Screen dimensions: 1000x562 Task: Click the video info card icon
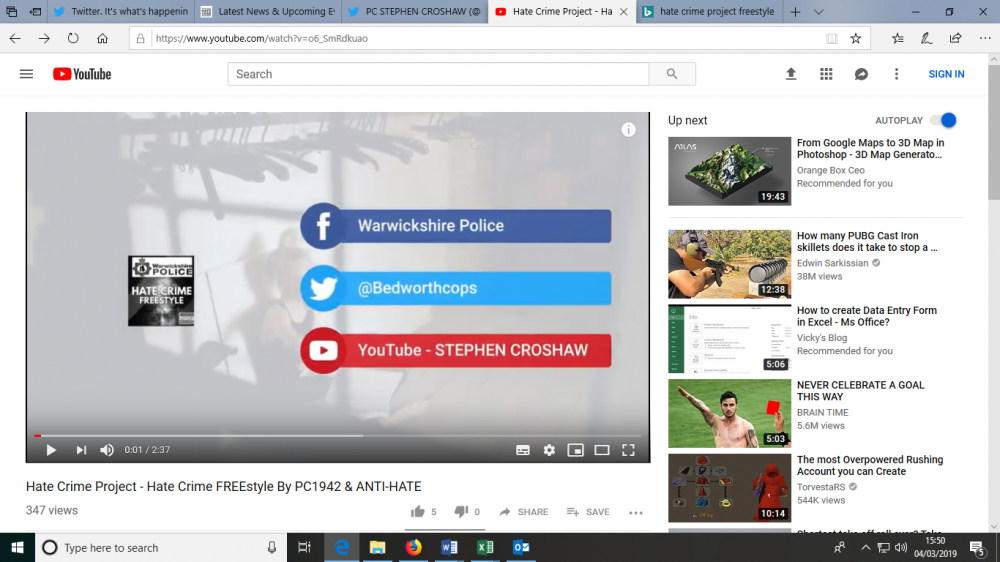click(x=628, y=129)
